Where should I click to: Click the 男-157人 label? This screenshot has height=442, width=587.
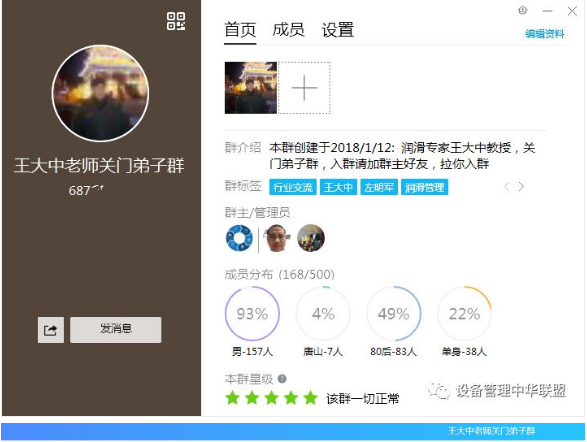point(252,351)
